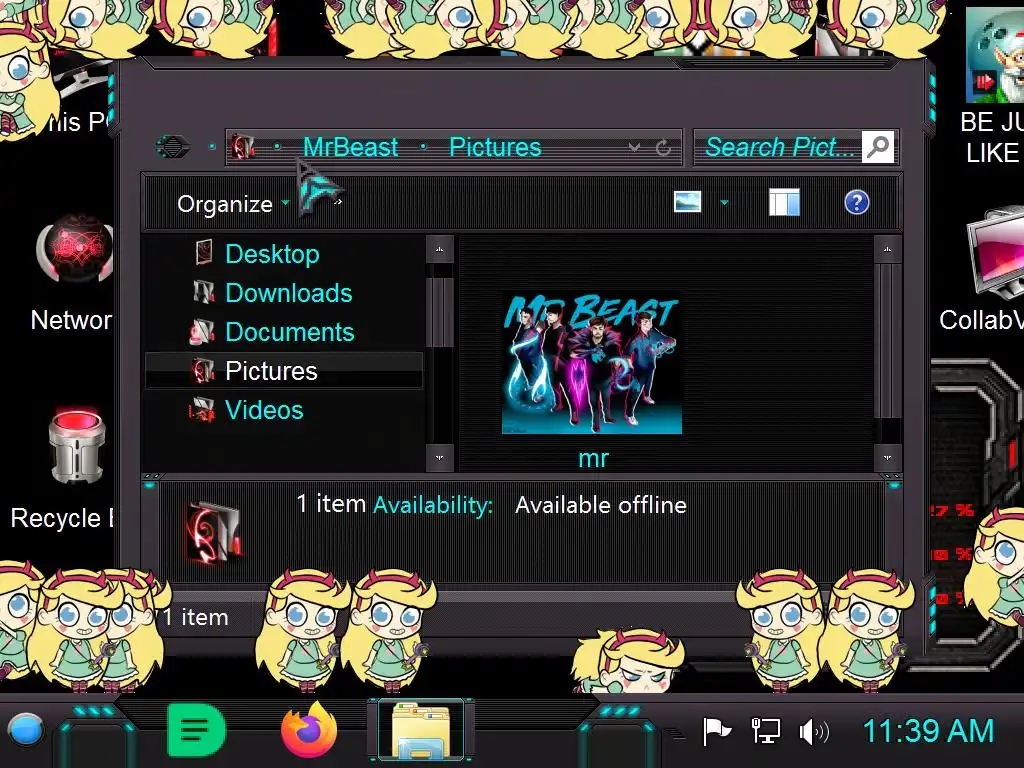Click navigation pane scroll down arrow
Image resolution: width=1024 pixels, height=768 pixels.
coord(440,458)
